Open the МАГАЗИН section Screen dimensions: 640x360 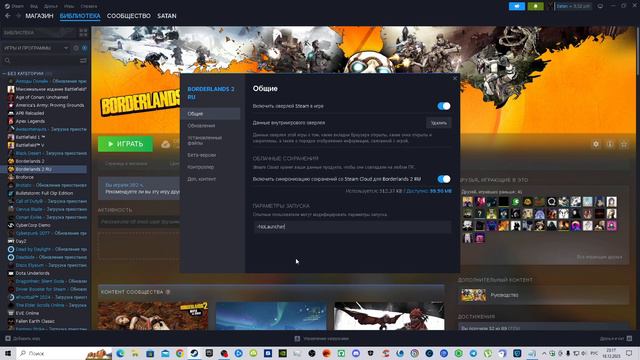(x=39, y=16)
